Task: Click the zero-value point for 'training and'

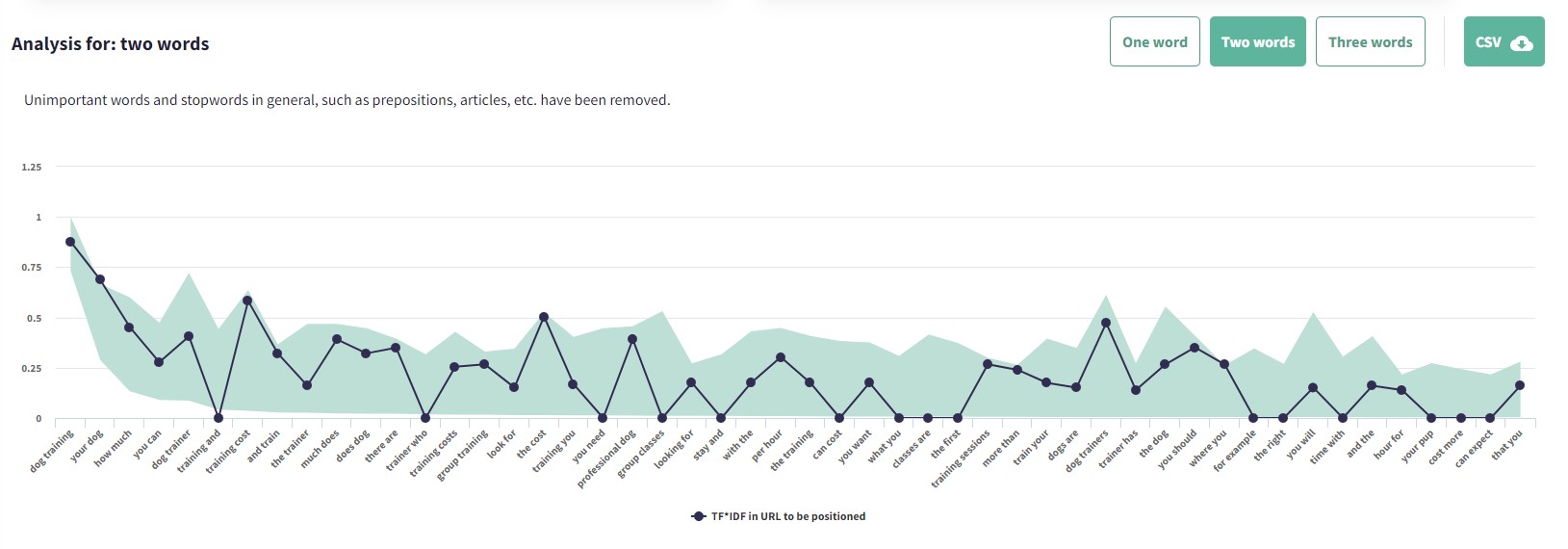Action: click(218, 418)
